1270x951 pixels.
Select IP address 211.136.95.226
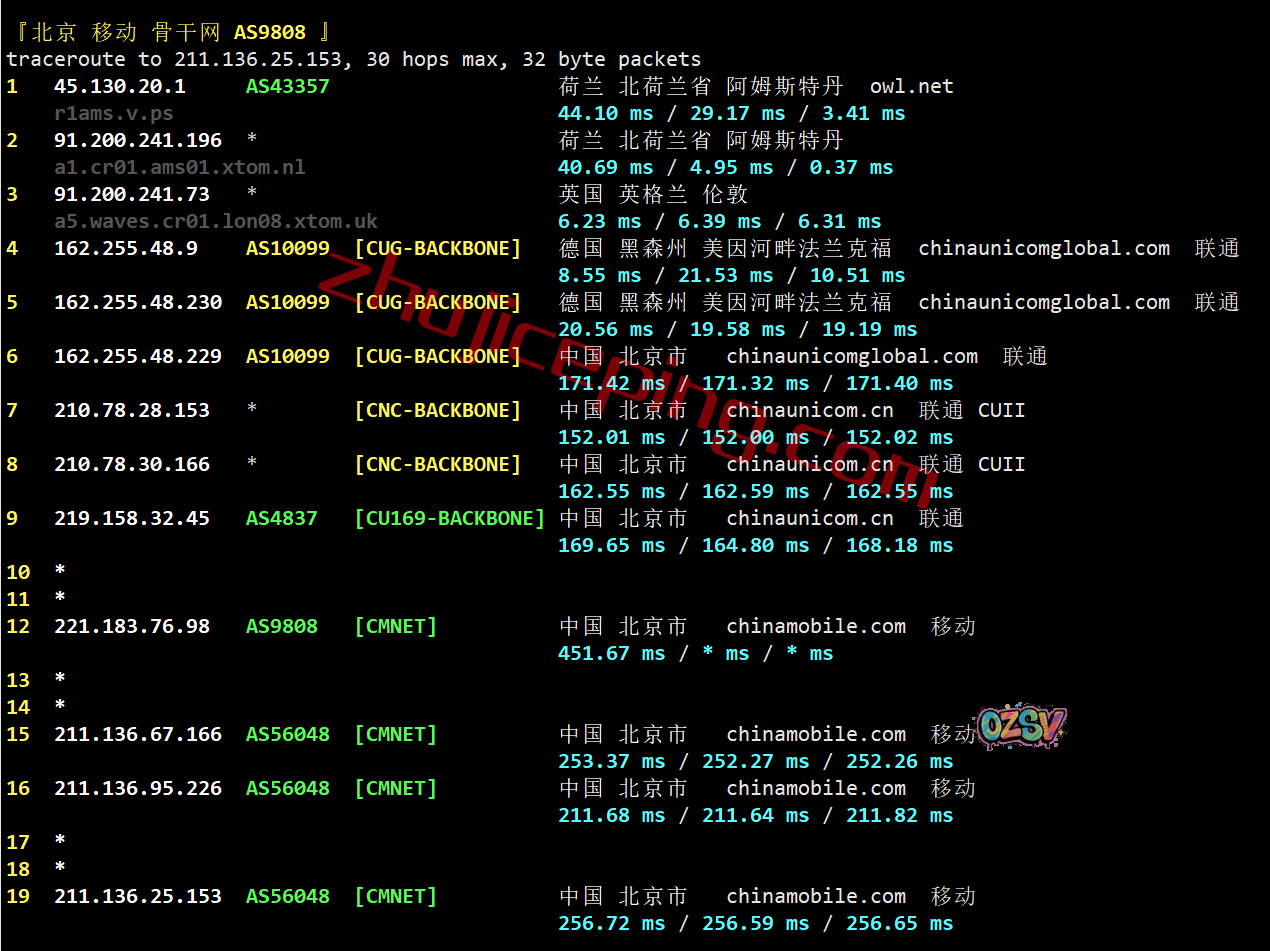(x=137, y=789)
